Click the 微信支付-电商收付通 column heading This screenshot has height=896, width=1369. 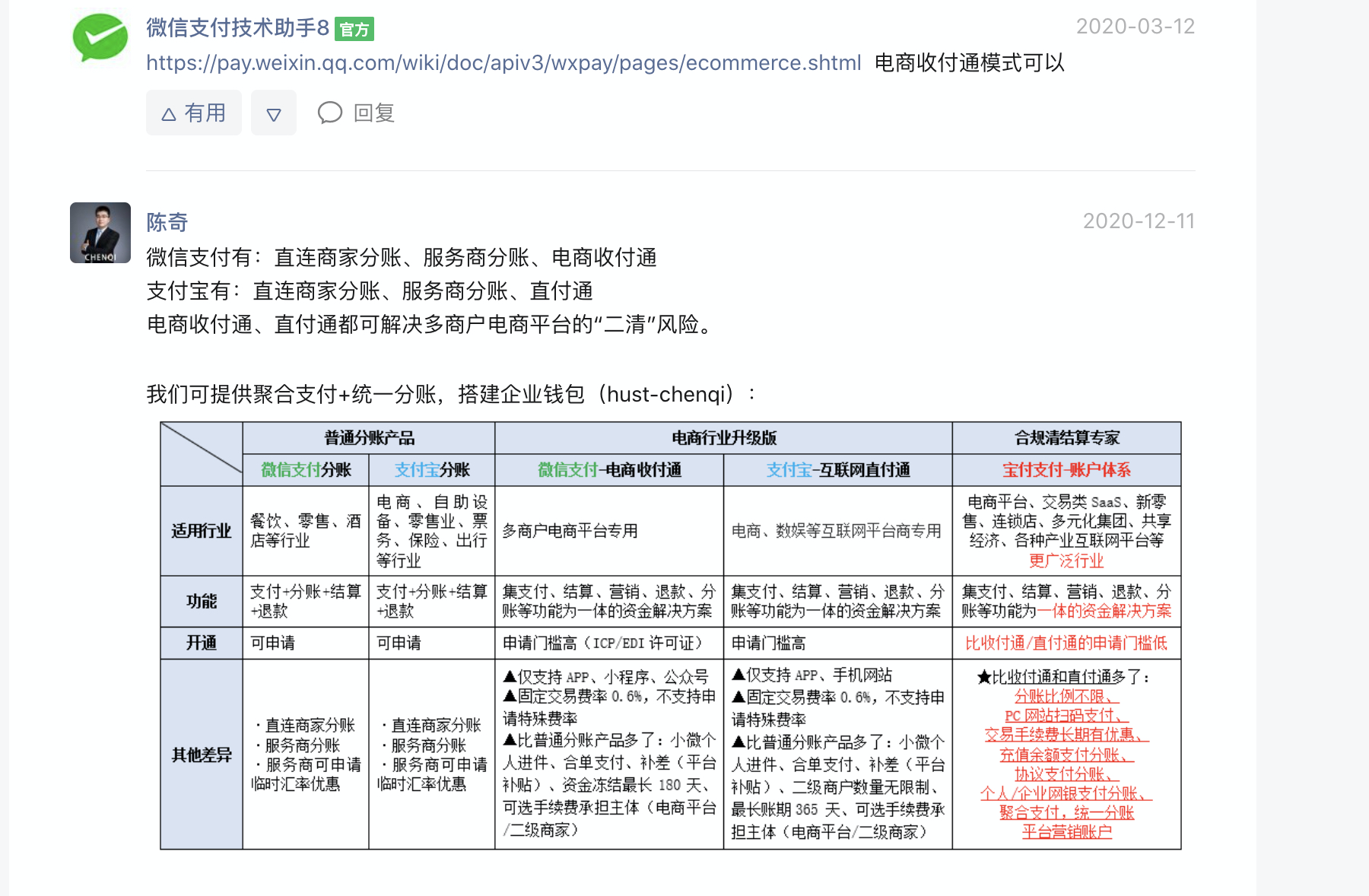[x=609, y=470]
